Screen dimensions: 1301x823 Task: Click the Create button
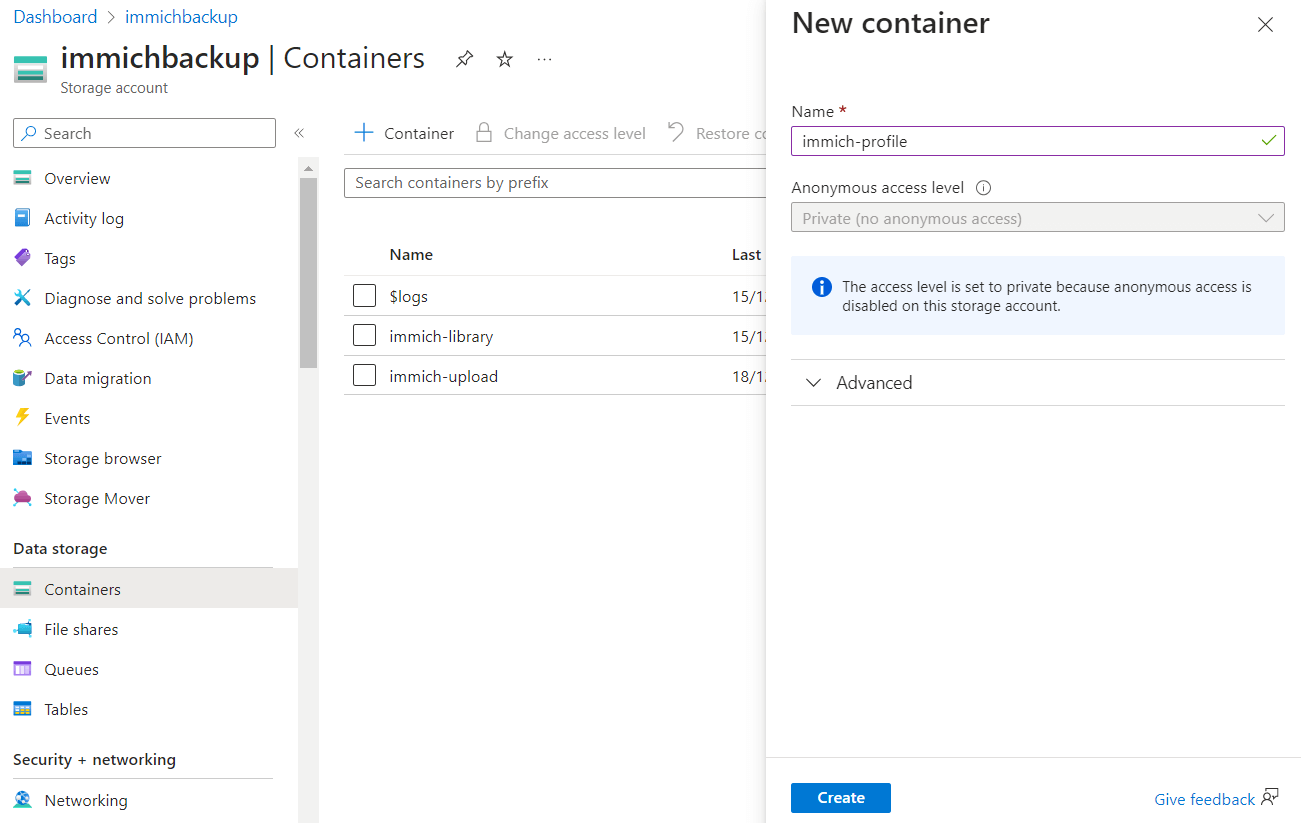point(840,798)
